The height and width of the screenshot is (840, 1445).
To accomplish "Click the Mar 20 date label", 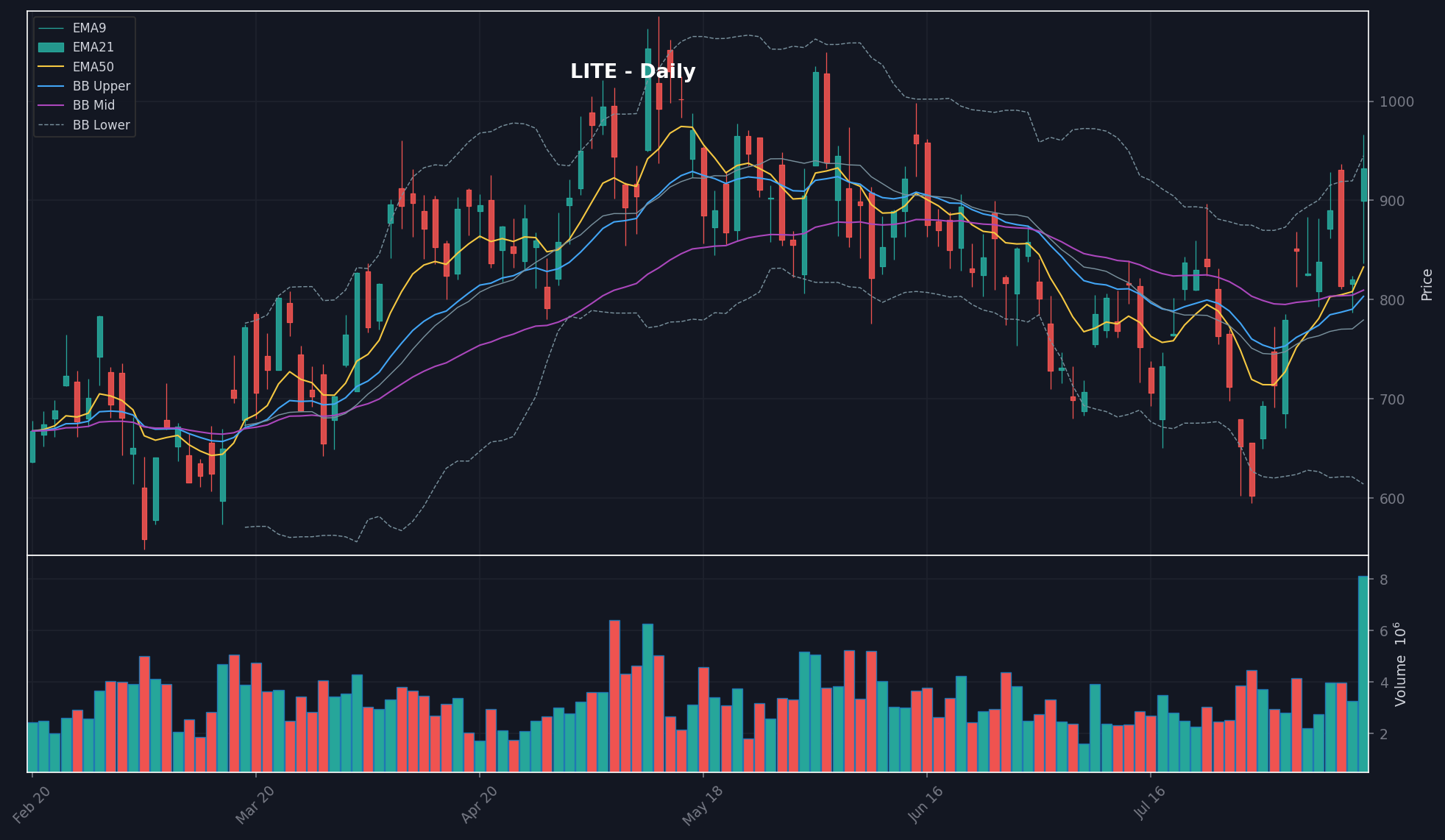I will click(x=255, y=804).
